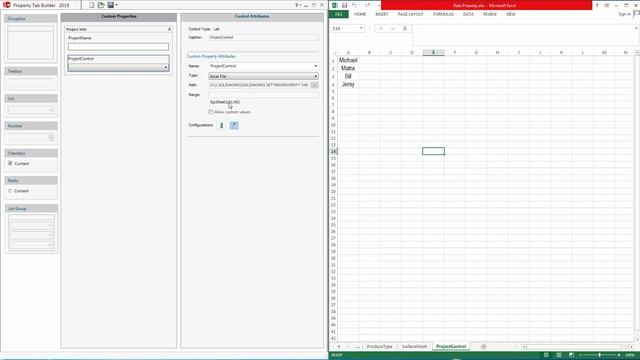Click the Path browse button beside the file path
The image size is (640, 360).
coord(314,85)
